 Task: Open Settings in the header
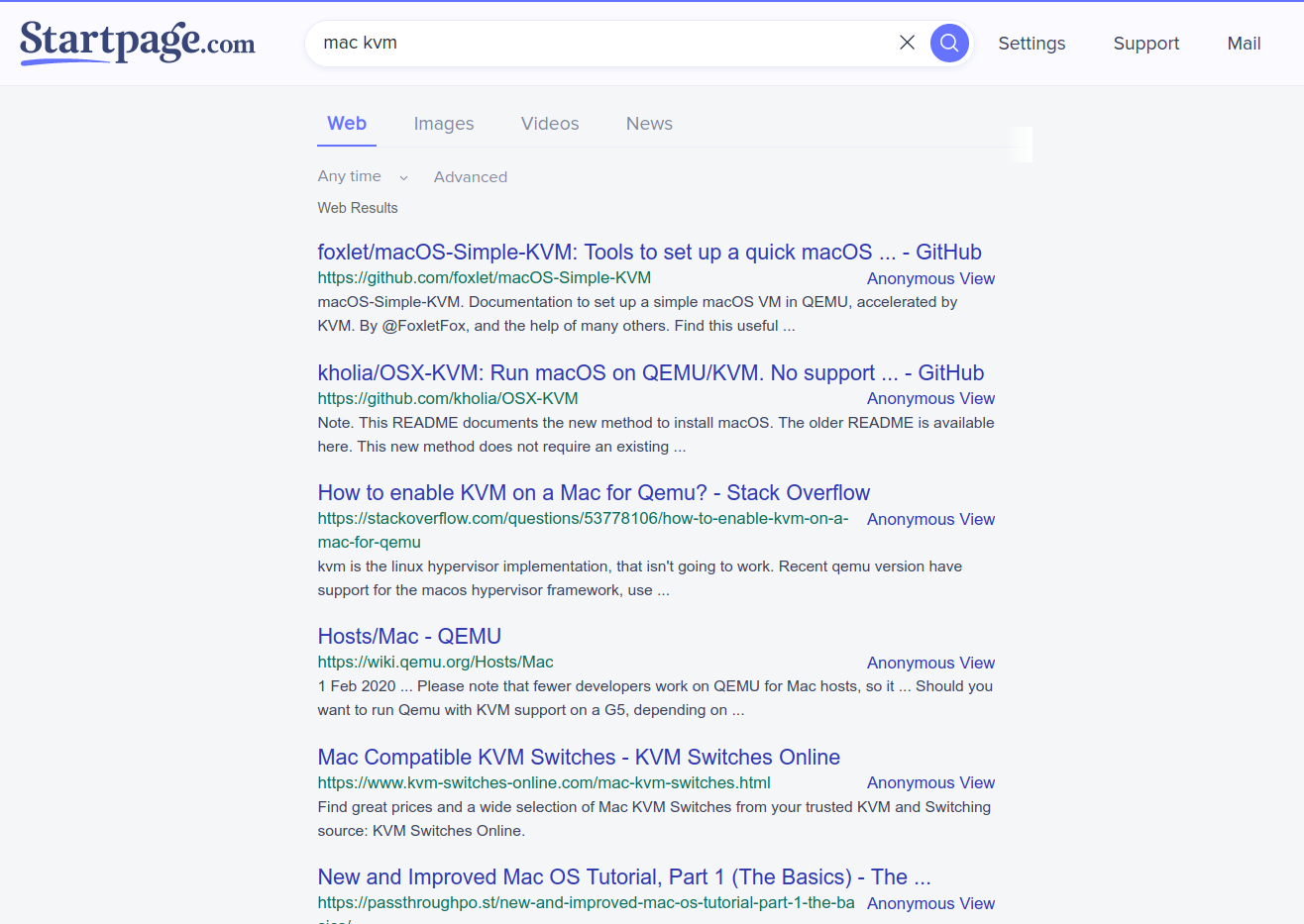pyautogui.click(x=1032, y=44)
